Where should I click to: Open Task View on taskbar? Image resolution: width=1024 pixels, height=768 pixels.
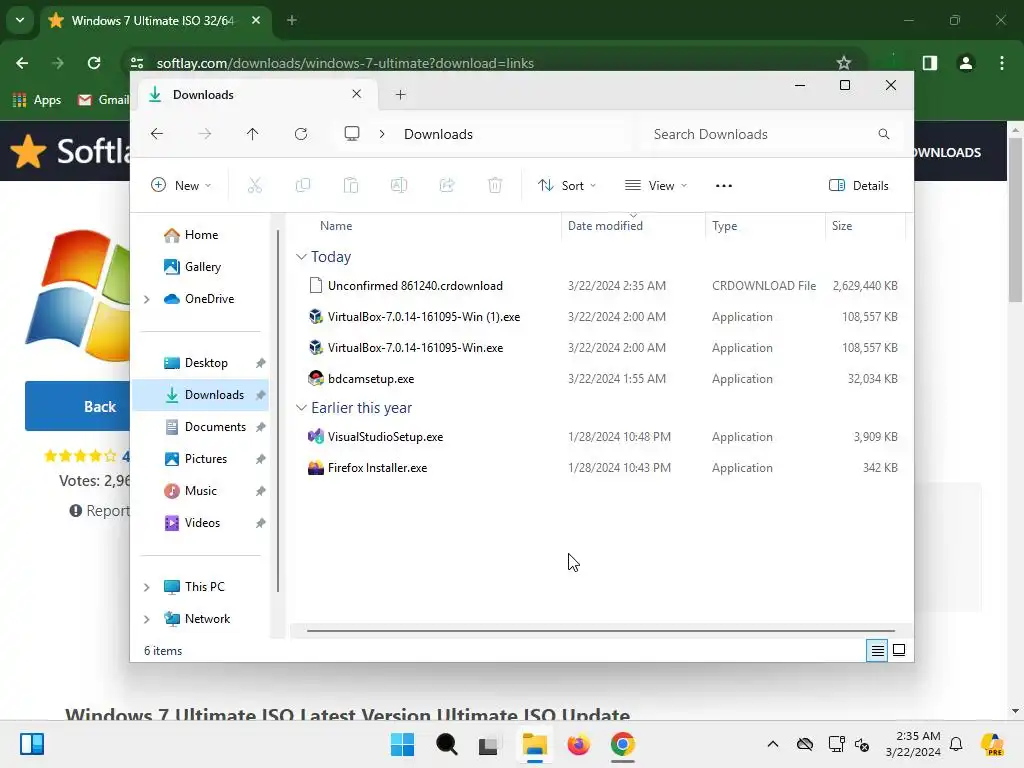pos(488,745)
